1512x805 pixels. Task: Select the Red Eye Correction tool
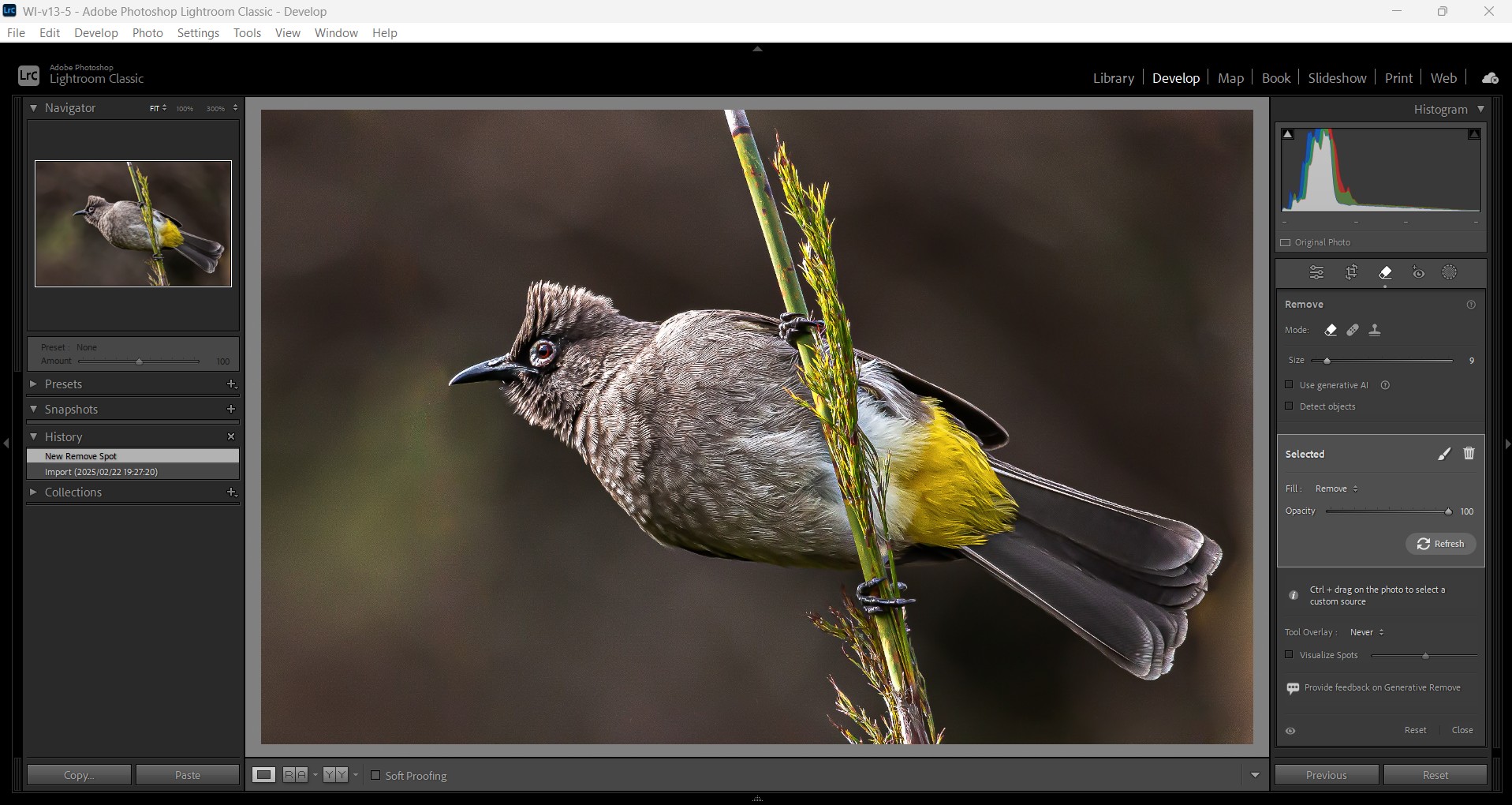pyautogui.click(x=1418, y=273)
